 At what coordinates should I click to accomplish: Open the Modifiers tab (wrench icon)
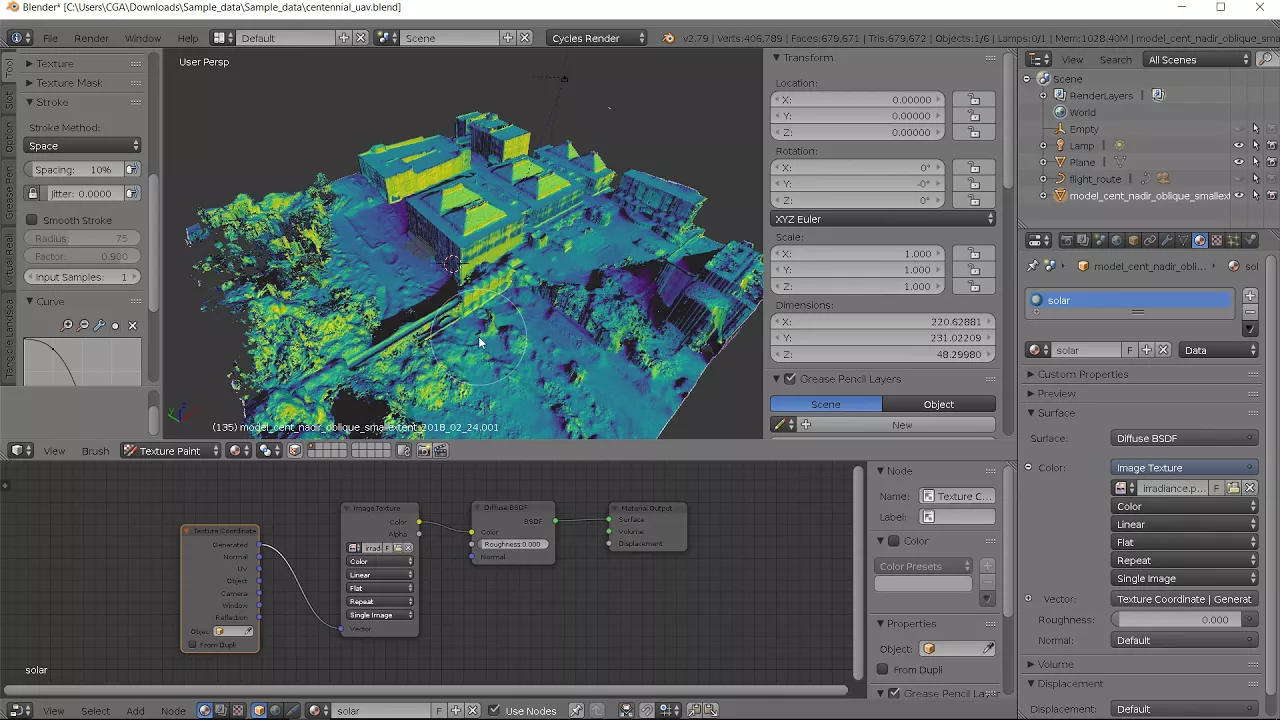[1166, 240]
